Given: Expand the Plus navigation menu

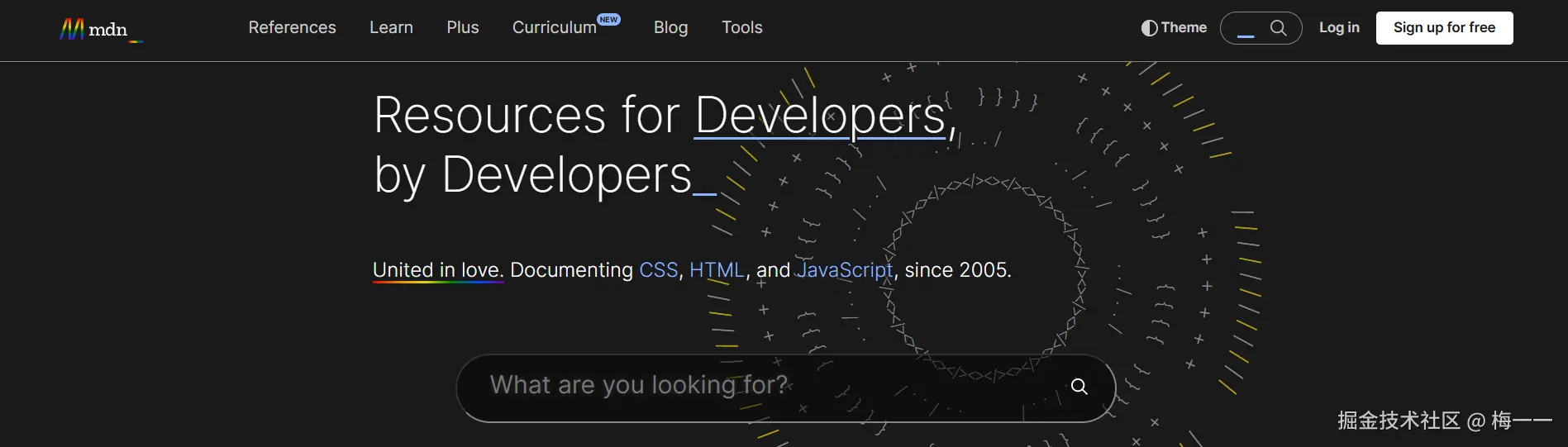Looking at the screenshot, I should pos(463,28).
